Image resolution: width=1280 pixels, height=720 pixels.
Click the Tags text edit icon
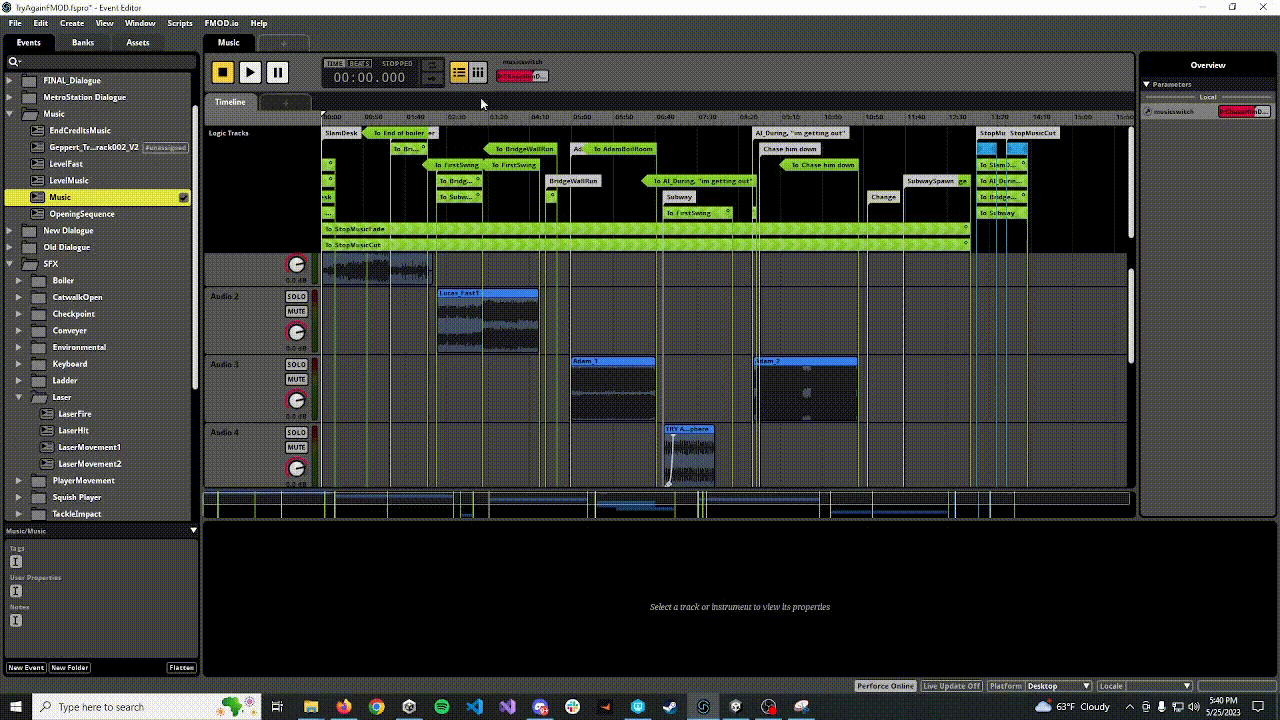tap(15, 561)
